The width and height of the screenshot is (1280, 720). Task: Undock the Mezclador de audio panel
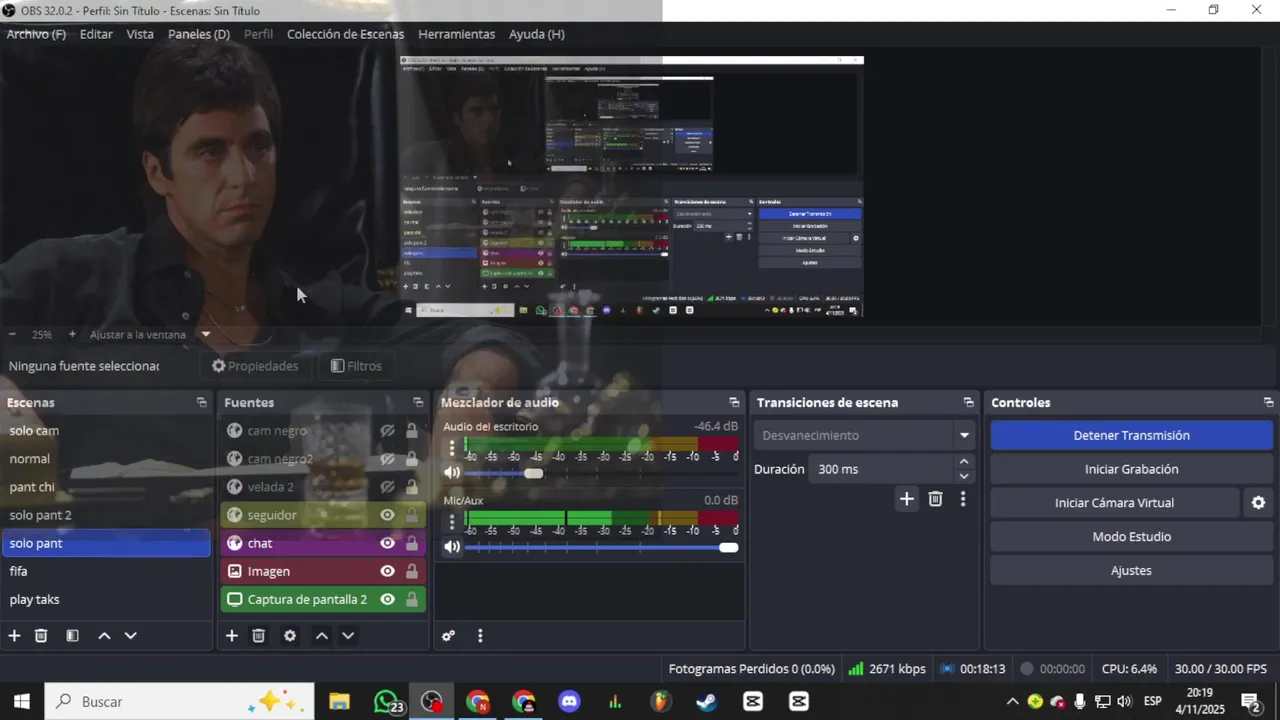(x=734, y=403)
